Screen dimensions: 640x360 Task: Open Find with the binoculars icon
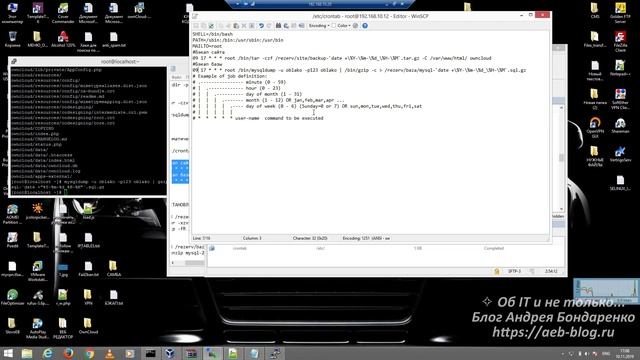(278, 26)
